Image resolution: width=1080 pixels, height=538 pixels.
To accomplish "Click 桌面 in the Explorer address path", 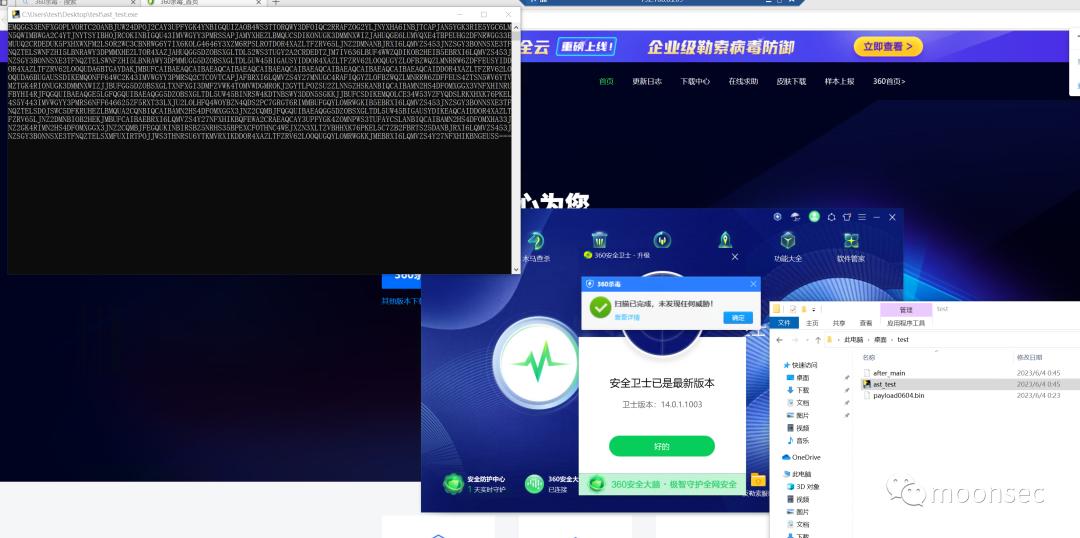I will point(881,340).
